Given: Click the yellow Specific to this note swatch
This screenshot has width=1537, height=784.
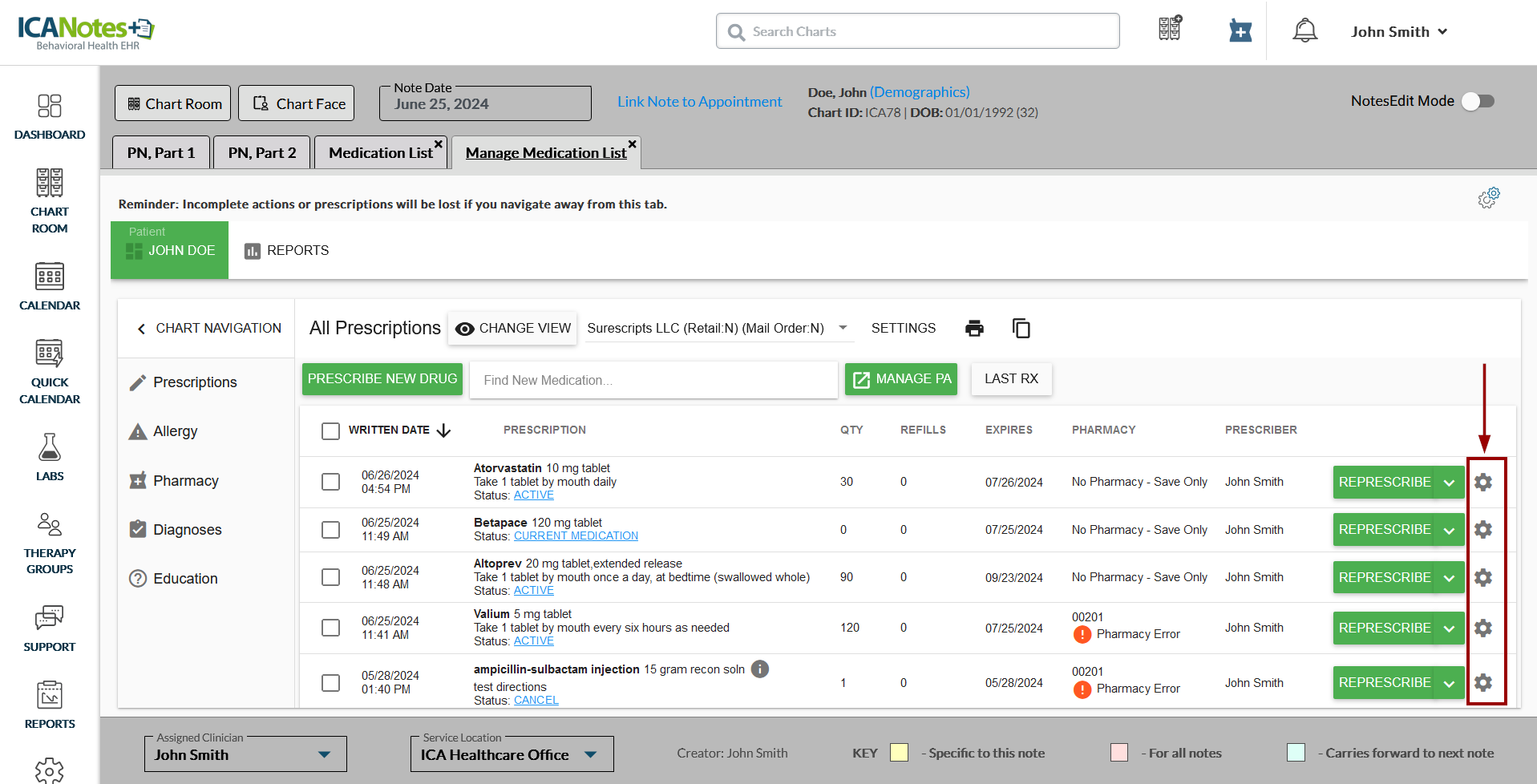Looking at the screenshot, I should (x=899, y=753).
